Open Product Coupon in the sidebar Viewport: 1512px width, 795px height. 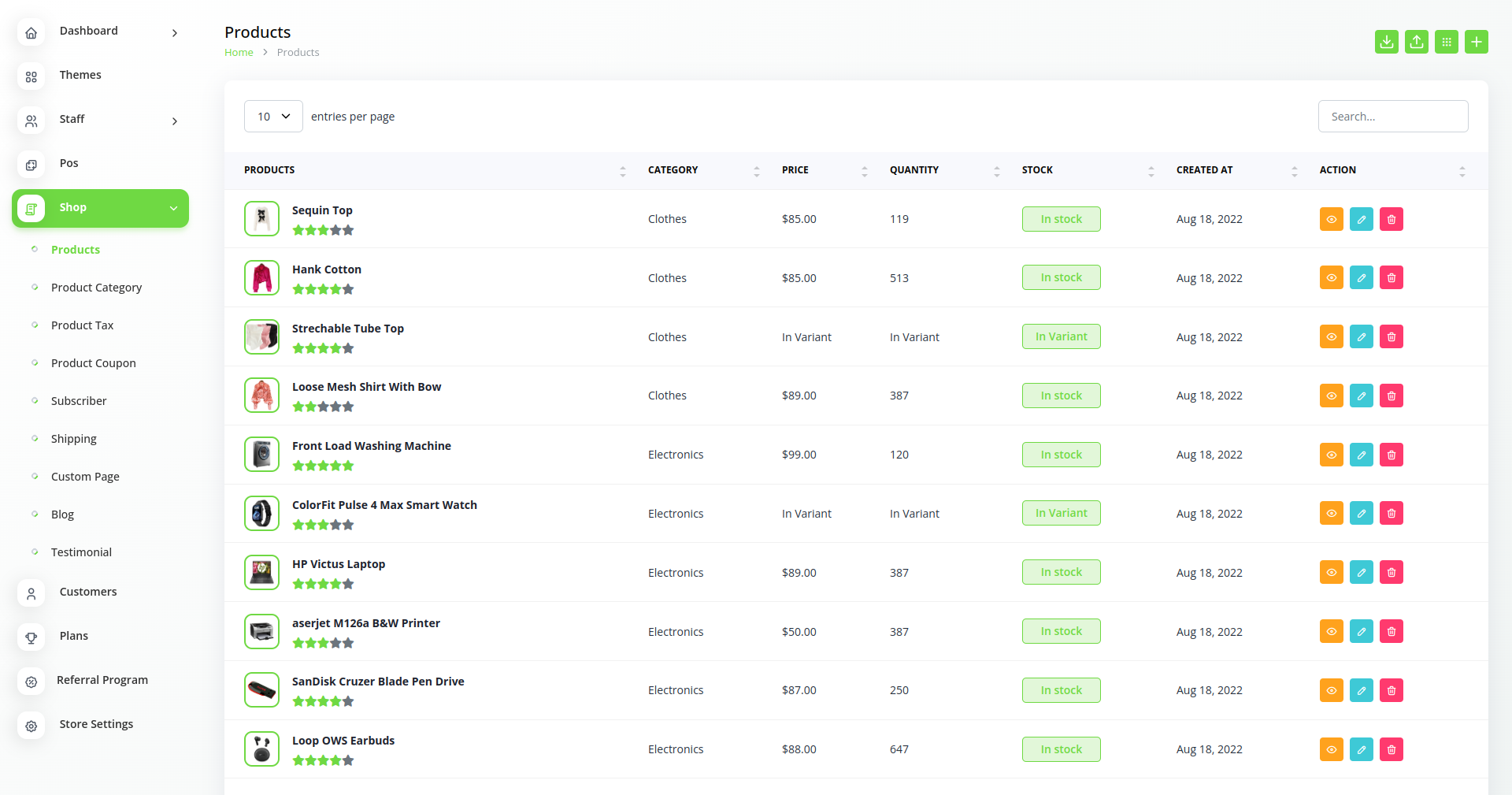93,363
